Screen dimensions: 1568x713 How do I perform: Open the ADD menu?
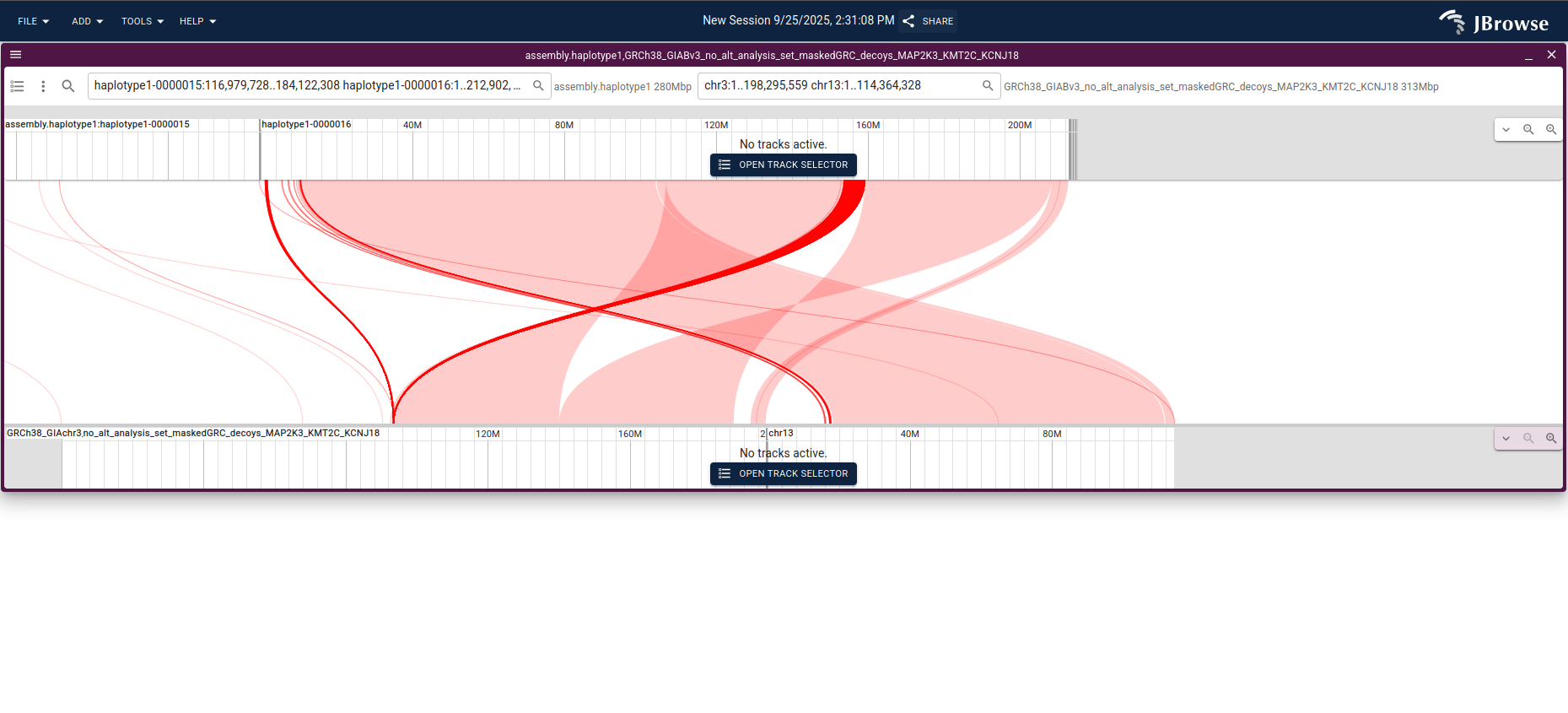(87, 21)
